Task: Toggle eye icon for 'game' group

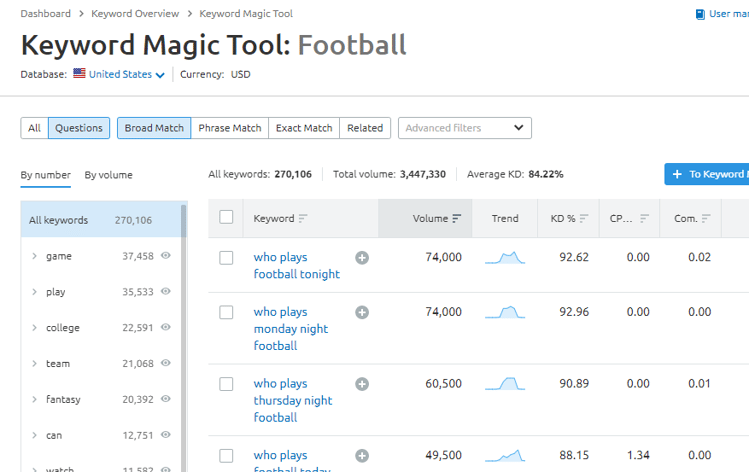Action: click(x=165, y=256)
